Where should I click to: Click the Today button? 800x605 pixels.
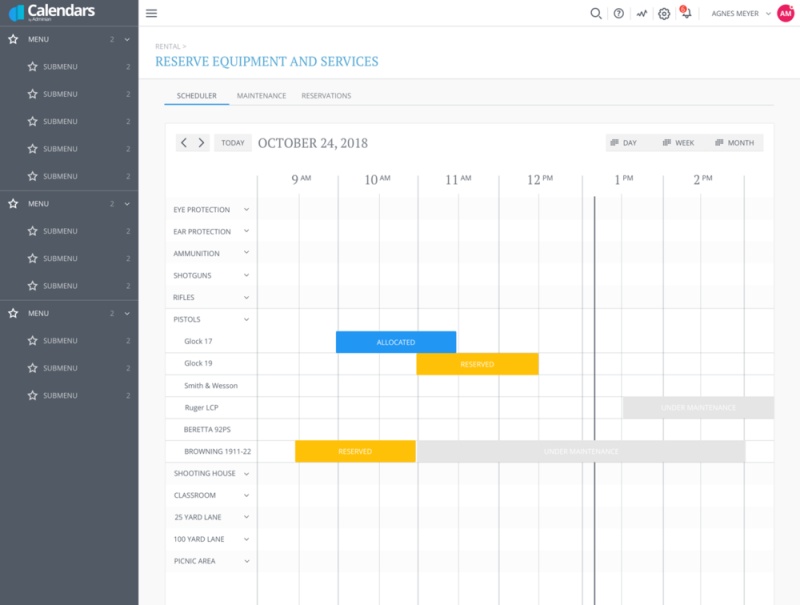(233, 143)
